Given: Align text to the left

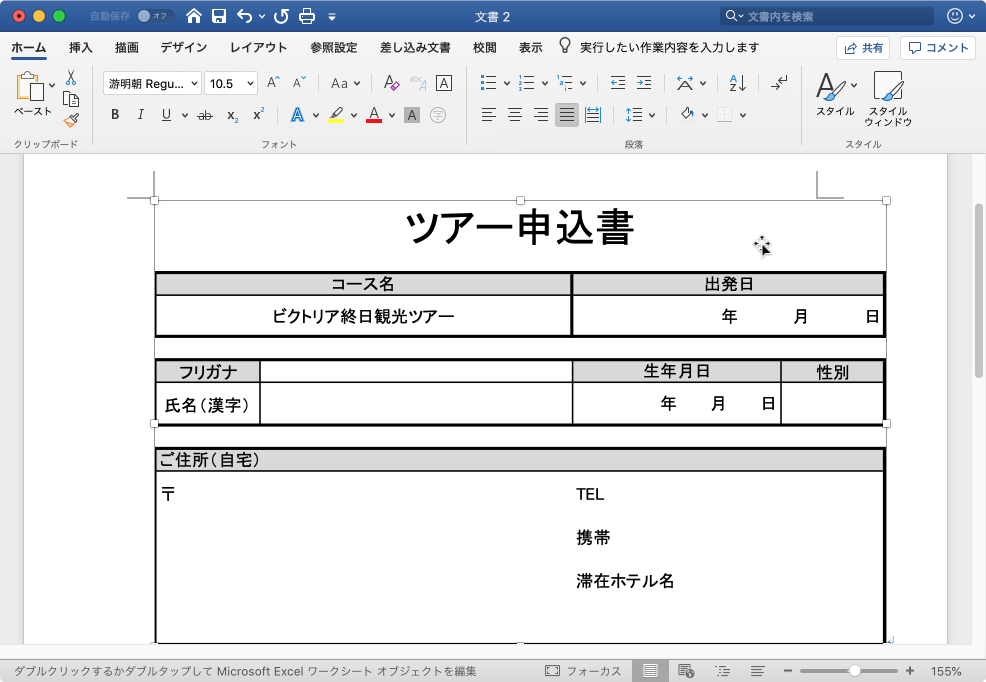Looking at the screenshot, I should 489,114.
